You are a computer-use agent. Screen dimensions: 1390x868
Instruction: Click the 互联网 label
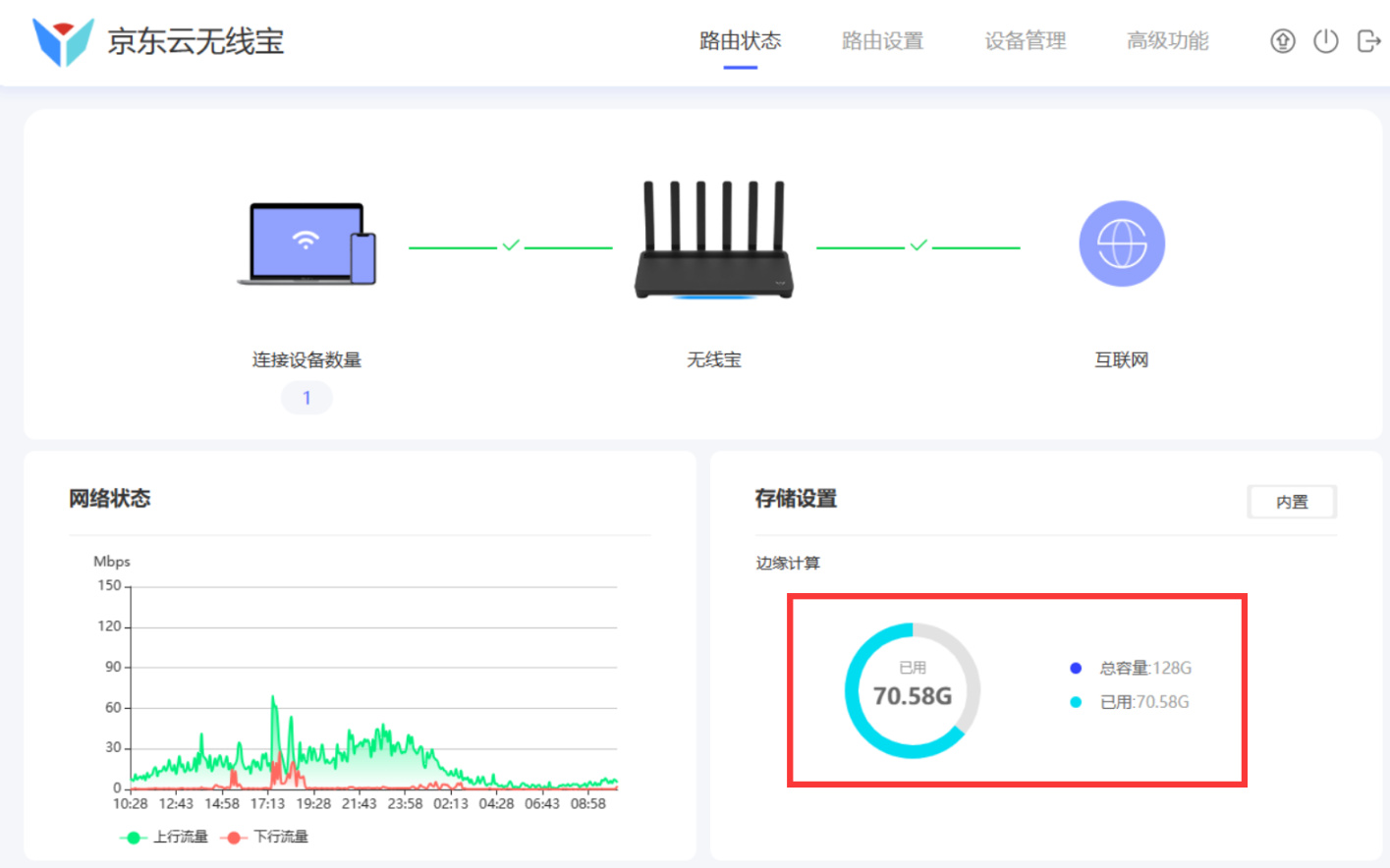click(1122, 360)
